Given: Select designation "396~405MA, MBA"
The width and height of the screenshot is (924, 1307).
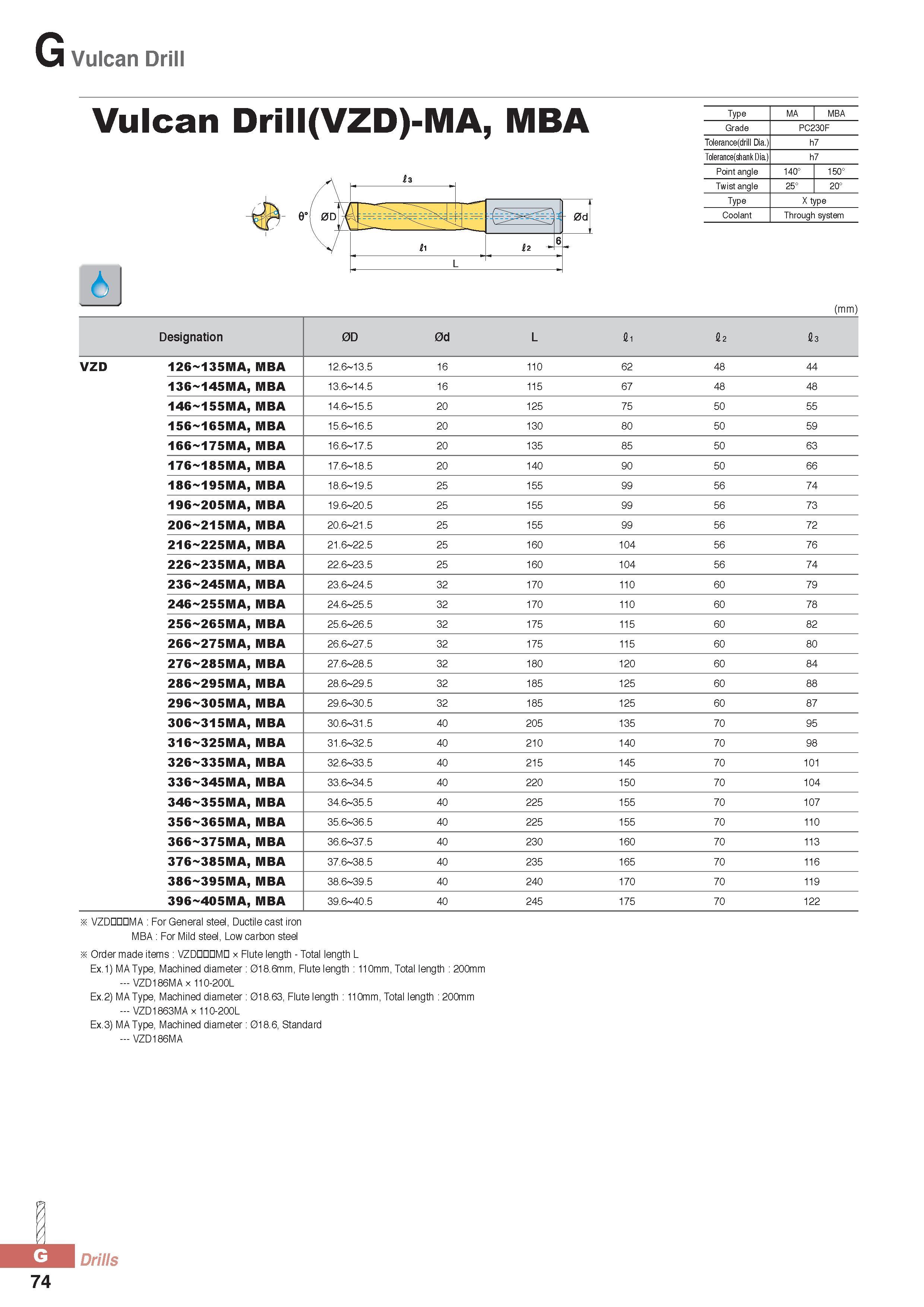Looking at the screenshot, I should pyautogui.click(x=227, y=901).
